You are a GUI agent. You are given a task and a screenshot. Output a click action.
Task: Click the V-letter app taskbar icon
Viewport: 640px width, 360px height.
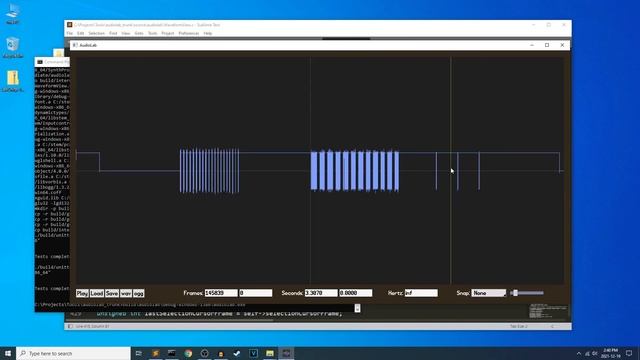tap(253, 353)
